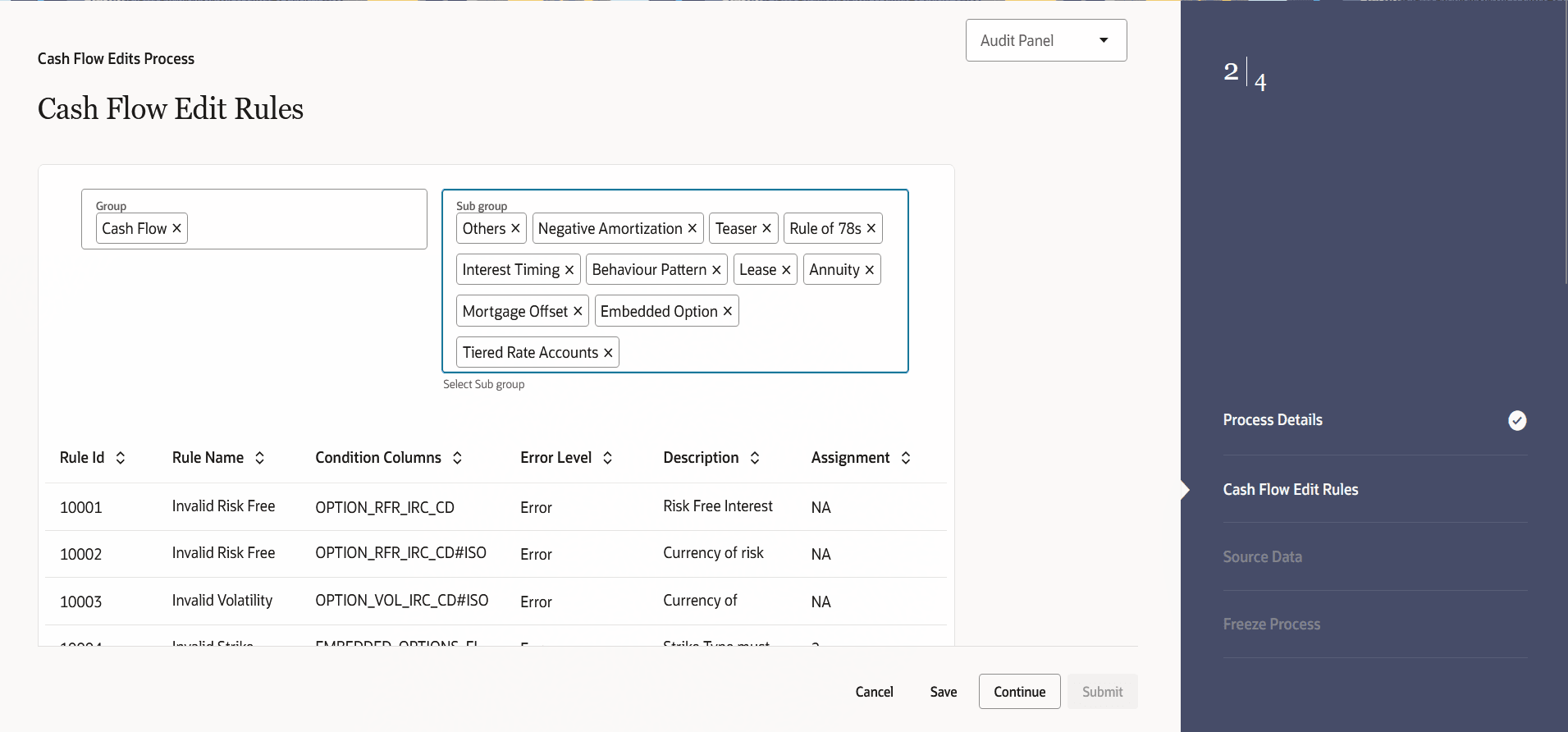Remove the Others sub group chip
This screenshot has height=732, width=1568.
point(515,228)
